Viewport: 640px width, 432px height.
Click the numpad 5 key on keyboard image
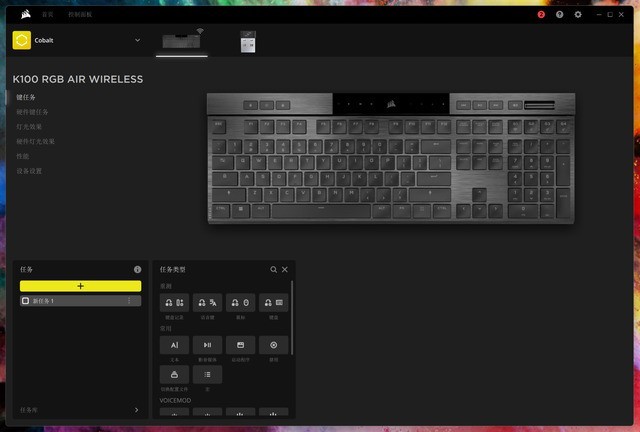tap(531, 178)
